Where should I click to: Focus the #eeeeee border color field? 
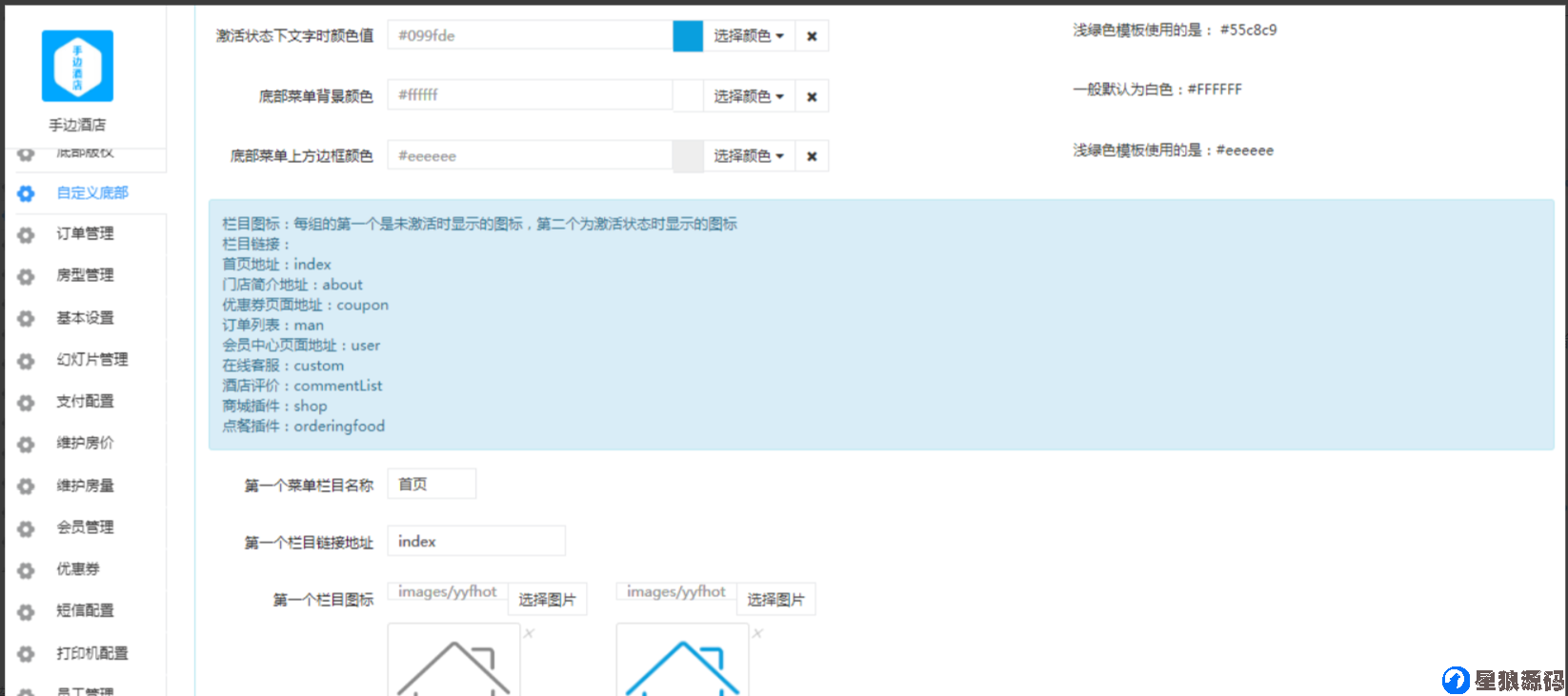(x=530, y=155)
